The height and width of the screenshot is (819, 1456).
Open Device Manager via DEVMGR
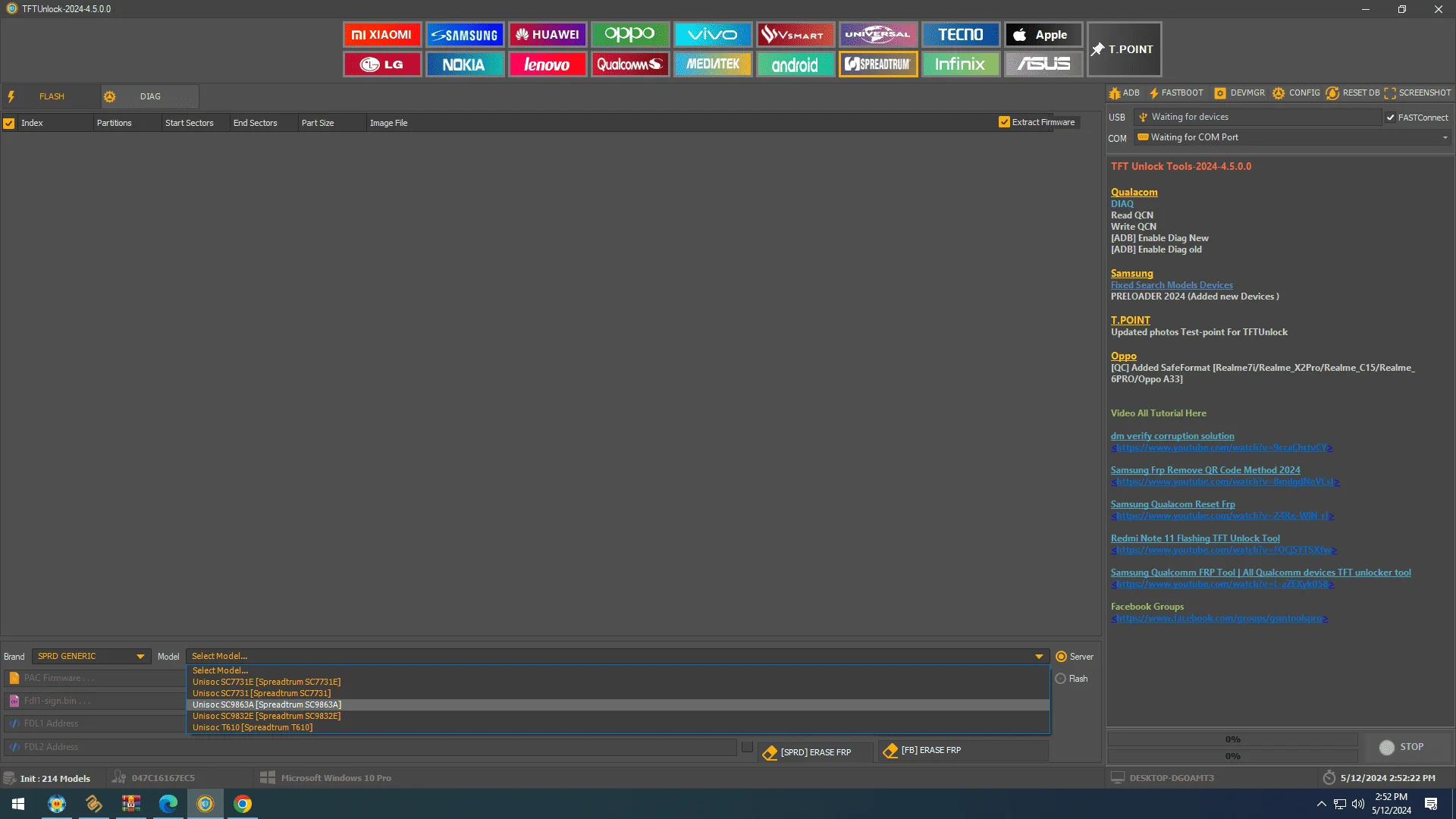click(x=1240, y=93)
